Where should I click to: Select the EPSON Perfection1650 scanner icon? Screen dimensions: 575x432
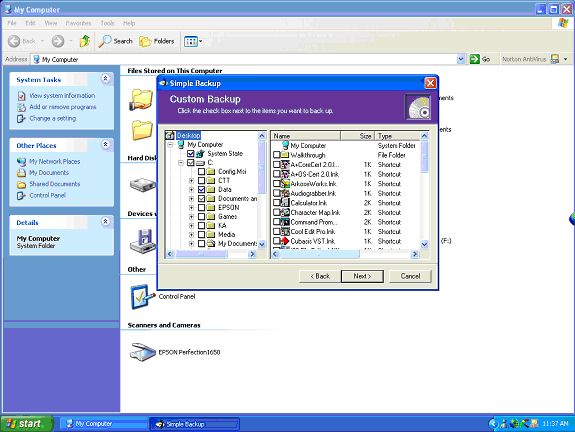(143, 352)
